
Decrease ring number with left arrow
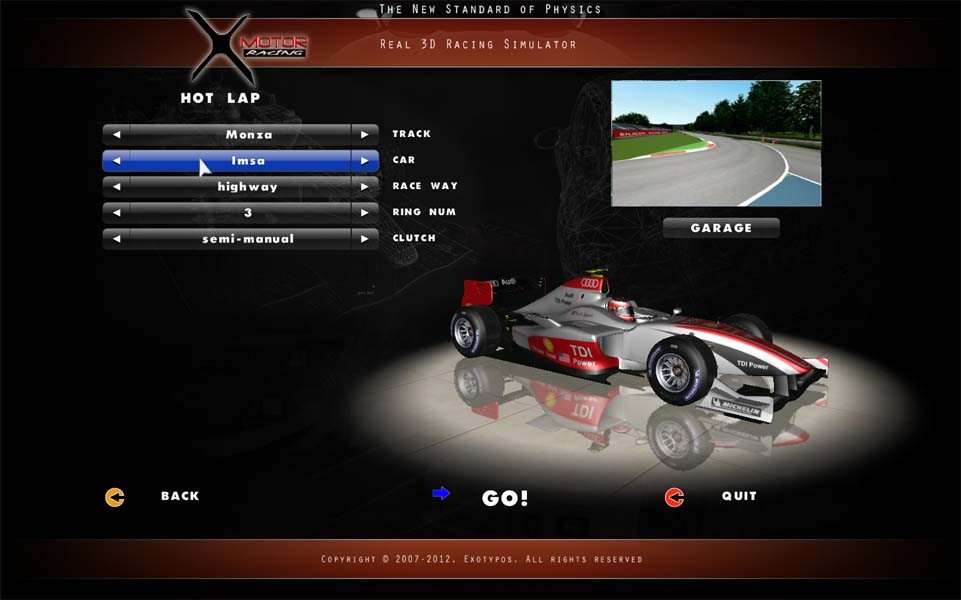pos(116,213)
